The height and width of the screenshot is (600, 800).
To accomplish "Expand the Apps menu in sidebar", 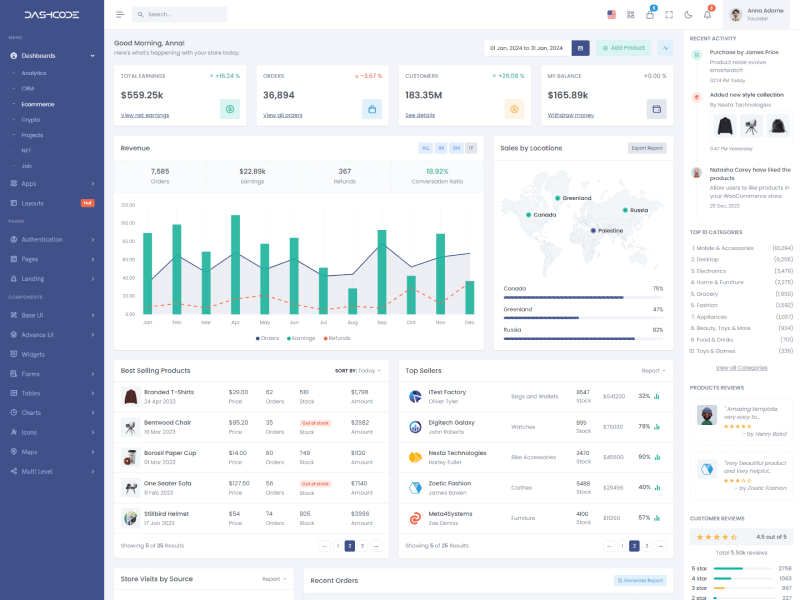I will pos(50,183).
